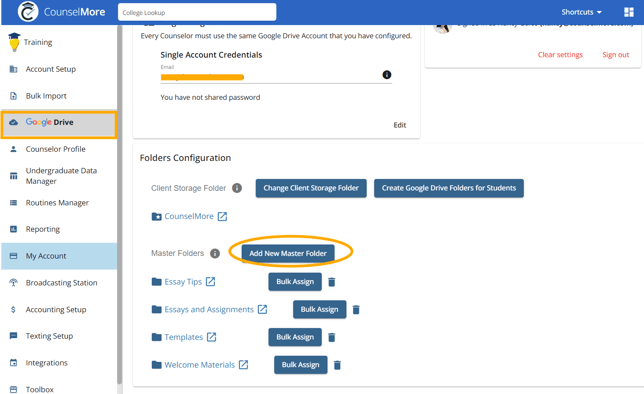Bulk Assign the Essay Tips folder
This screenshot has width=644, height=394.
295,282
